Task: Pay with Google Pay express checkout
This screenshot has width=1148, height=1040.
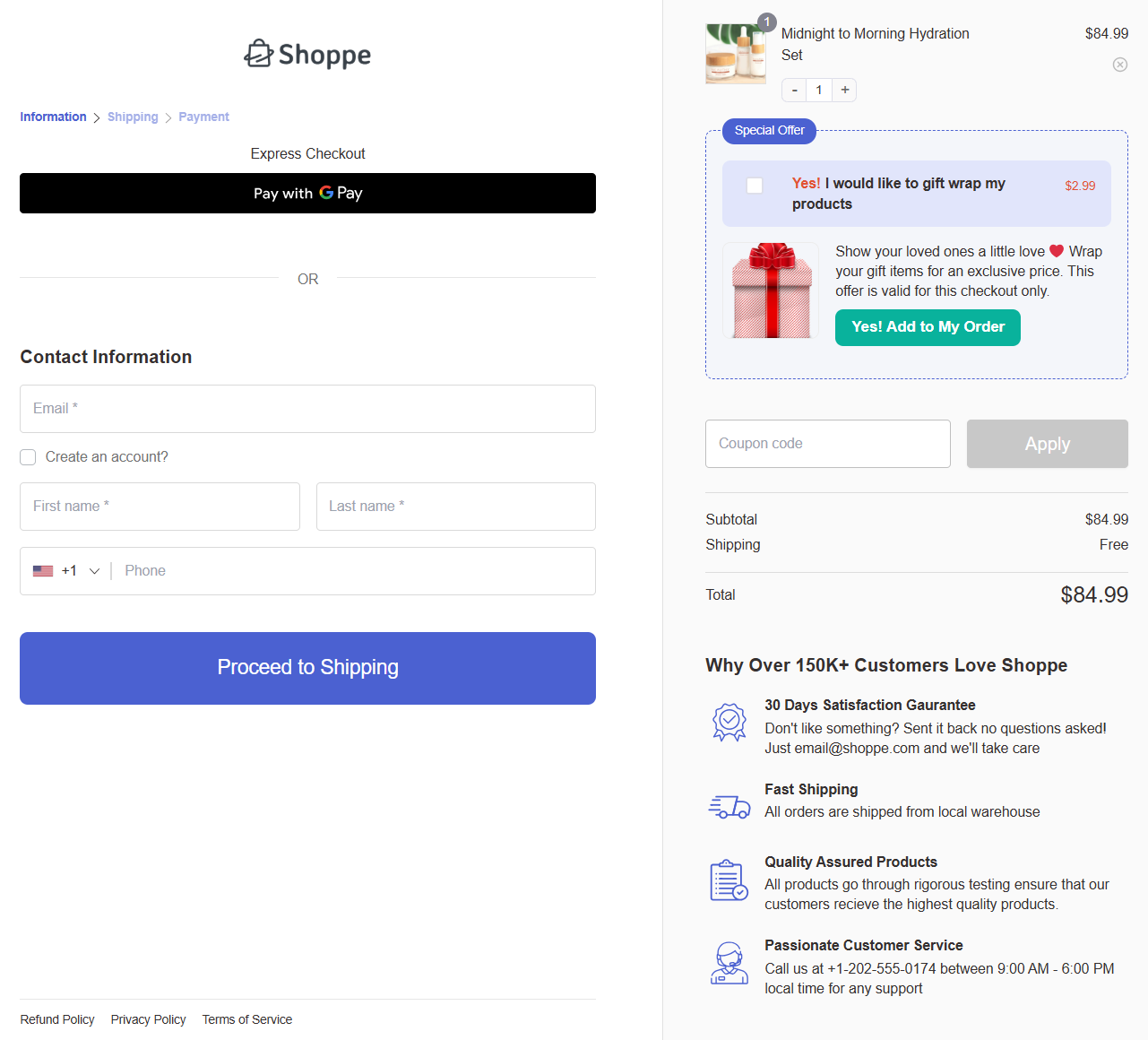Action: pos(307,193)
